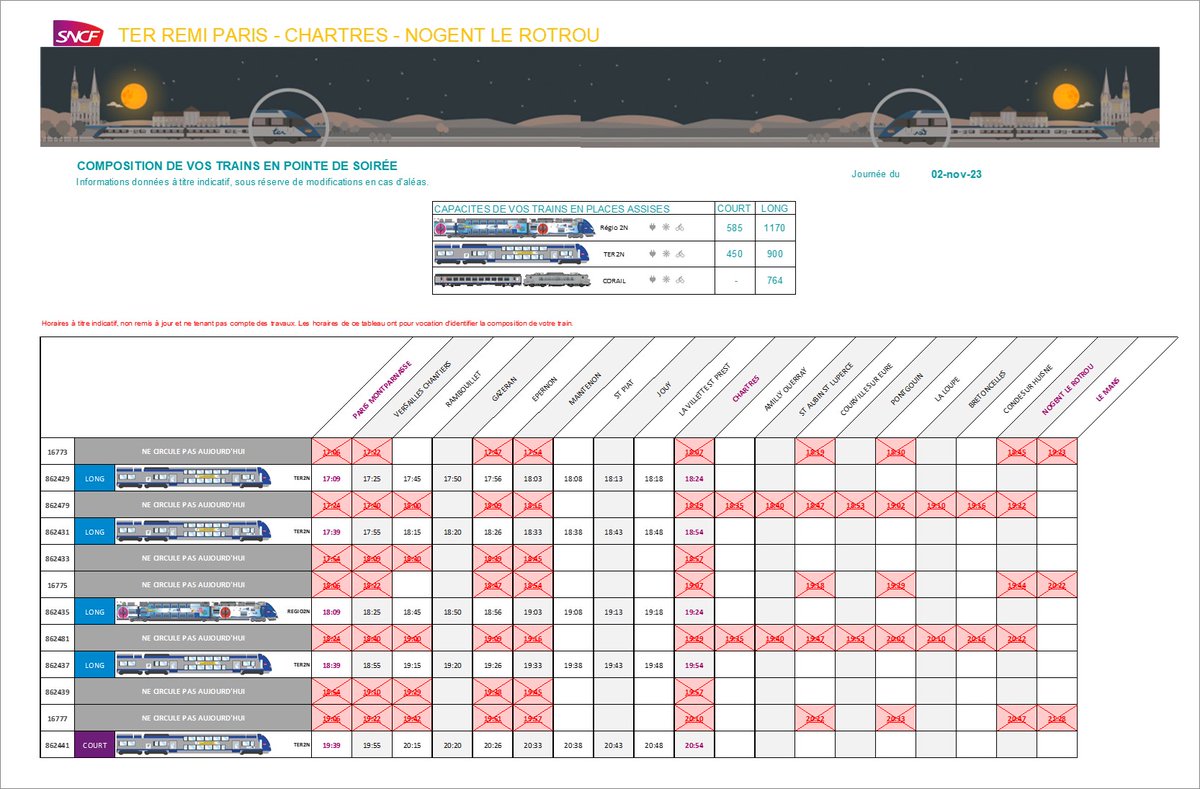Click the snowflake icon in CORAIL row
The height and width of the screenshot is (789, 1200).
click(x=665, y=280)
